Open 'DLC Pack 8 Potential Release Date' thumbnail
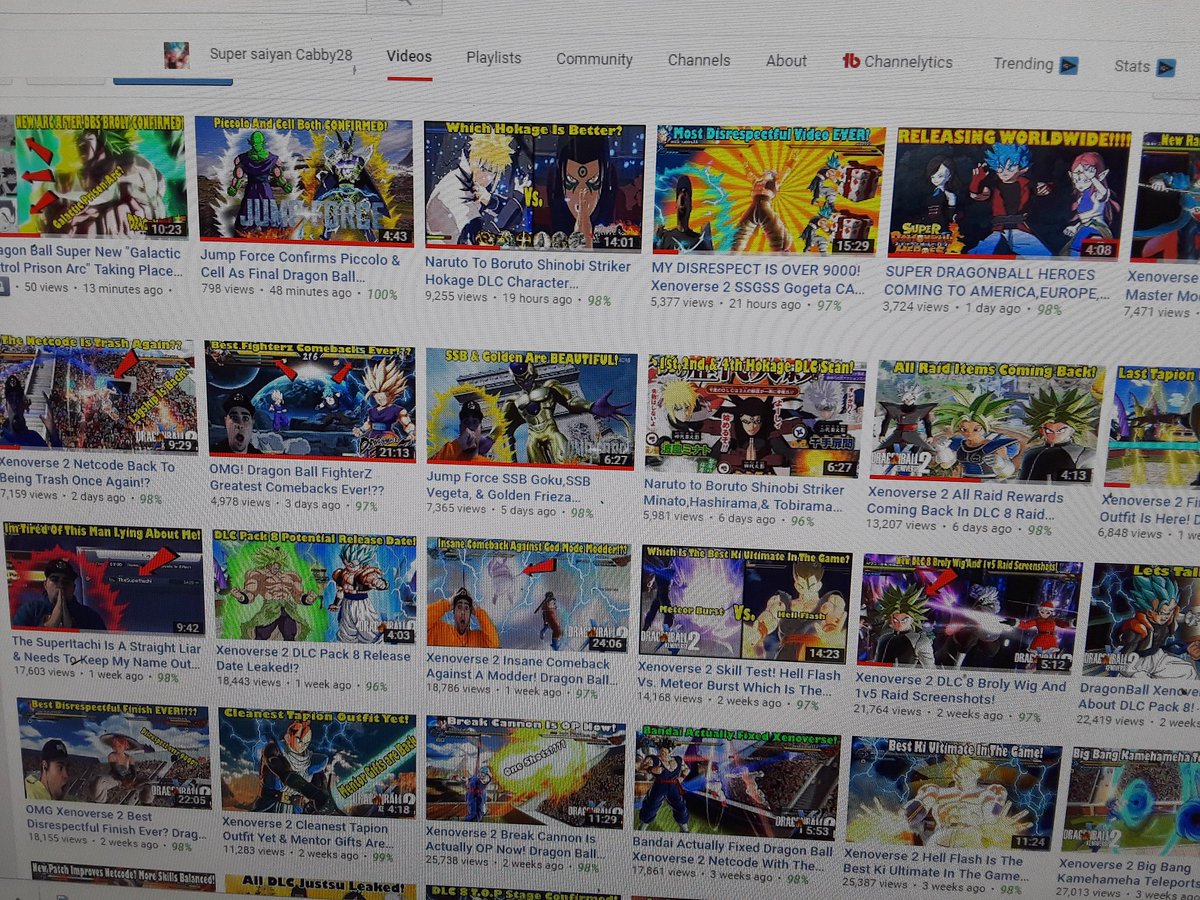This screenshot has height=900, width=1200. 313,585
